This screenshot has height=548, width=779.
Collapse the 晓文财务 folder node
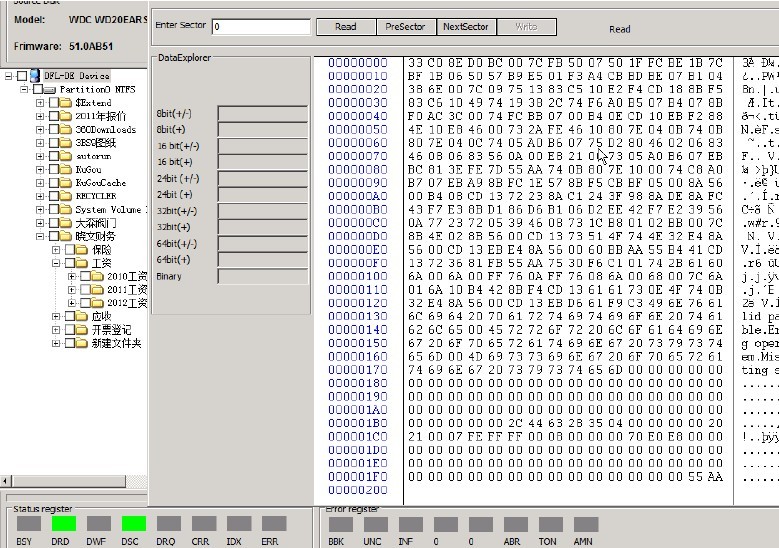click(40, 236)
